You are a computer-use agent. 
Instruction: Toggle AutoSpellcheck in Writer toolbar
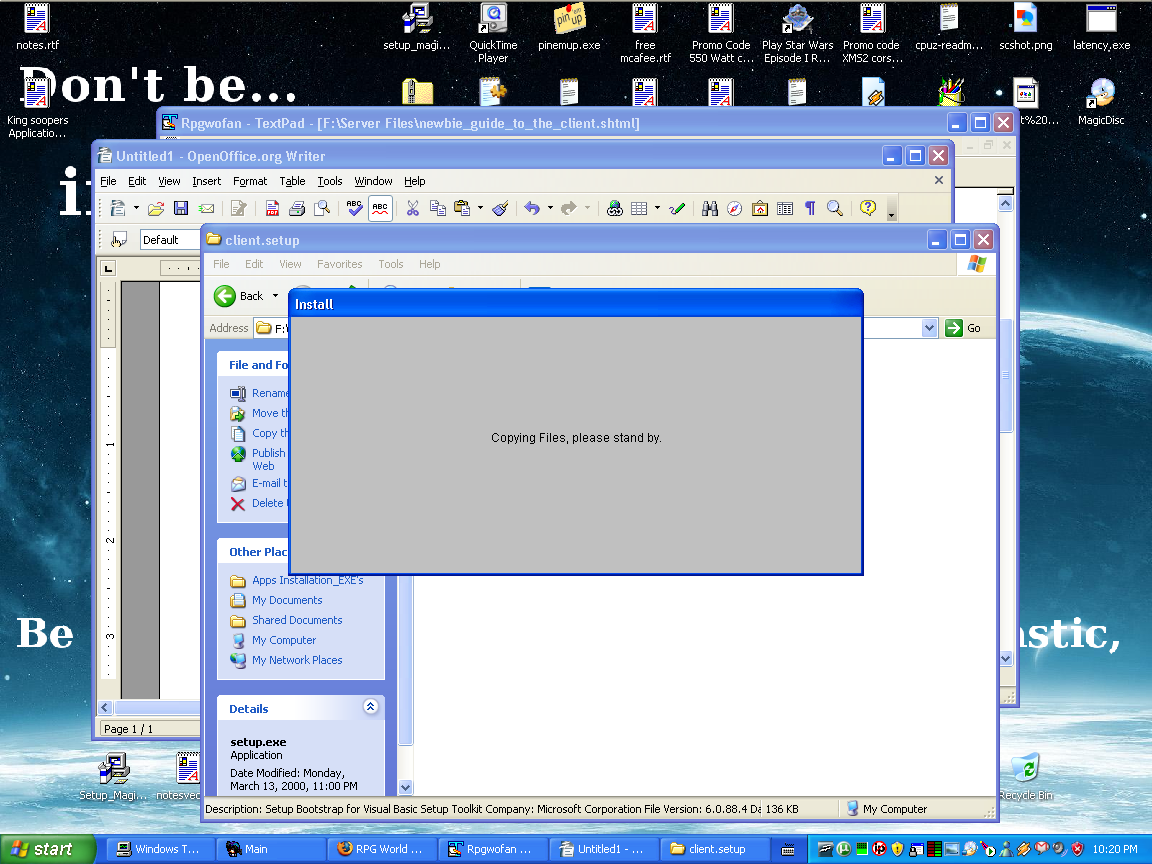point(380,209)
